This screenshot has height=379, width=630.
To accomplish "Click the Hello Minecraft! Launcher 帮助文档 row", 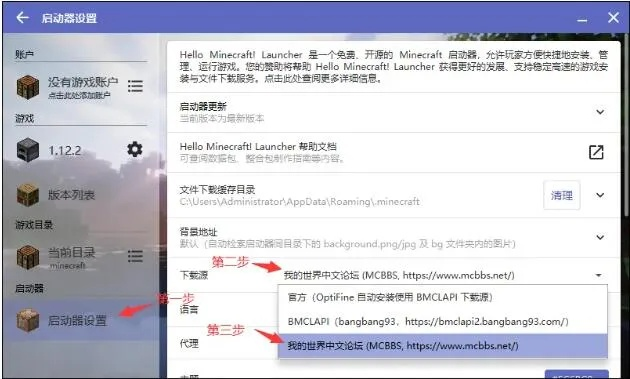I will click(x=394, y=152).
